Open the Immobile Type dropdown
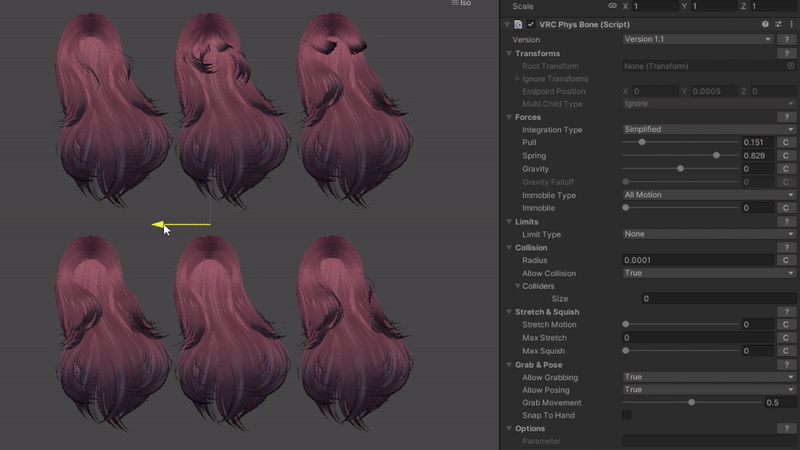The width and height of the screenshot is (800, 450). 708,195
